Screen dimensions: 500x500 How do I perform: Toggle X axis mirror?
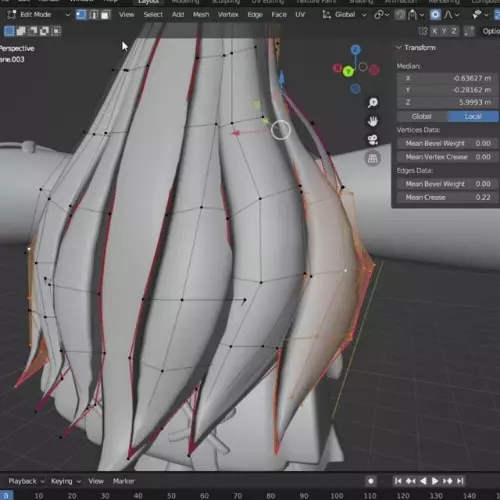tap(435, 31)
